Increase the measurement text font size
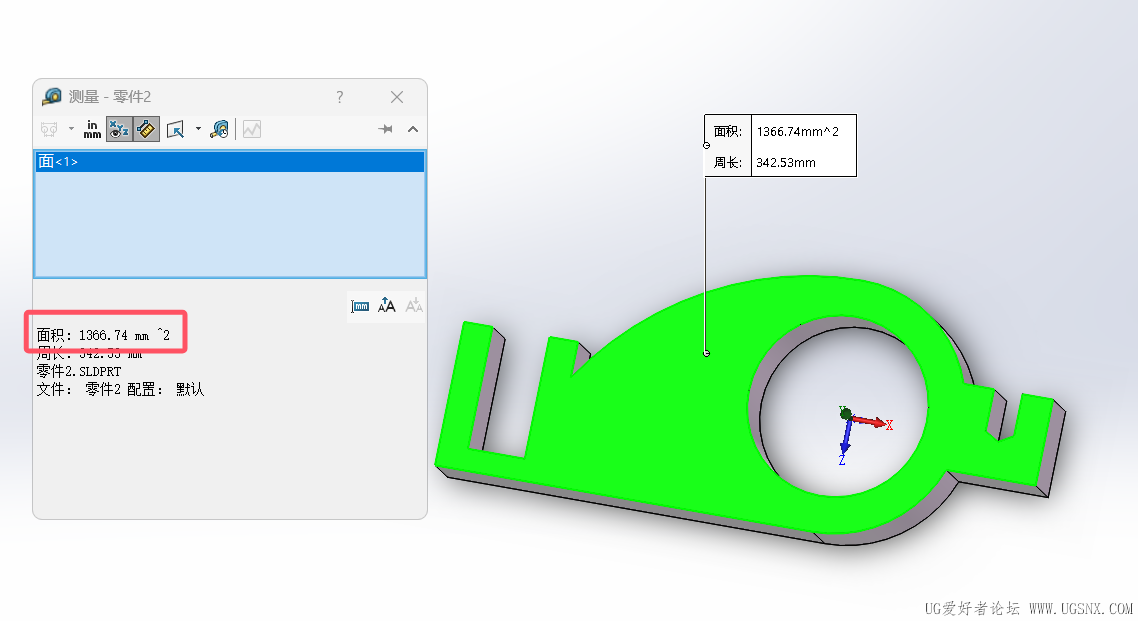 pos(387,306)
